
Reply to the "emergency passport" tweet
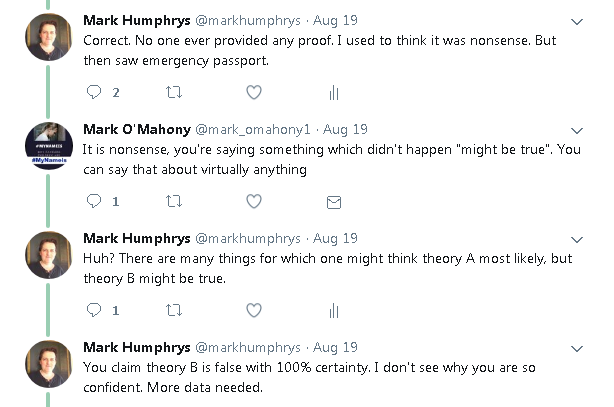point(95,92)
